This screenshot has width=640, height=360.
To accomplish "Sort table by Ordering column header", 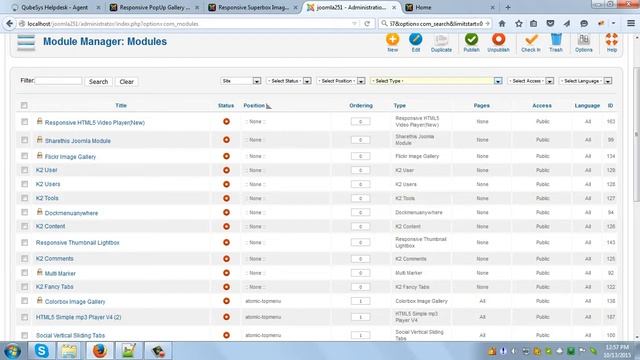I will point(361,105).
